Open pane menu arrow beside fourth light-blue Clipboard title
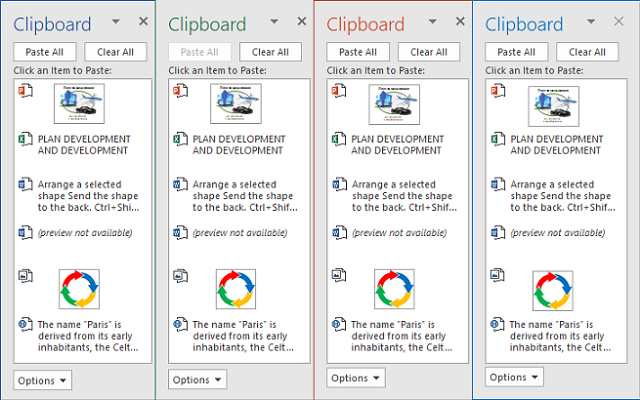 click(591, 22)
